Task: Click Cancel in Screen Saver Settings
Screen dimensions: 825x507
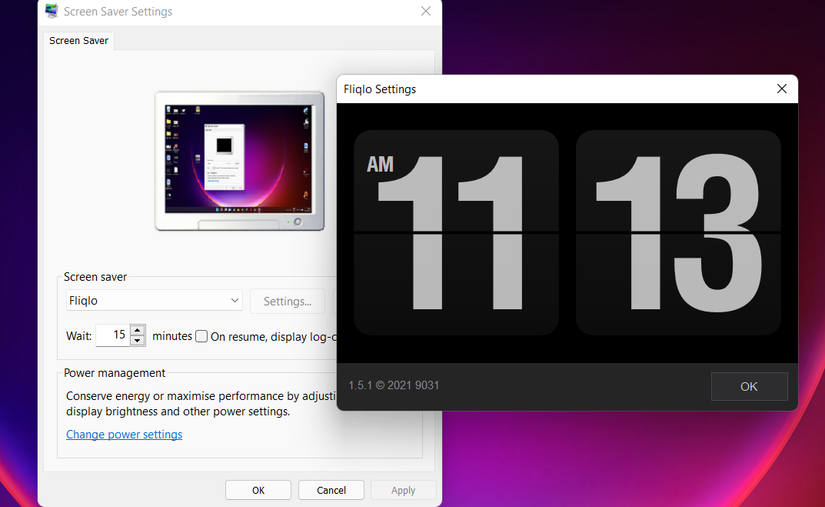Action: [331, 490]
